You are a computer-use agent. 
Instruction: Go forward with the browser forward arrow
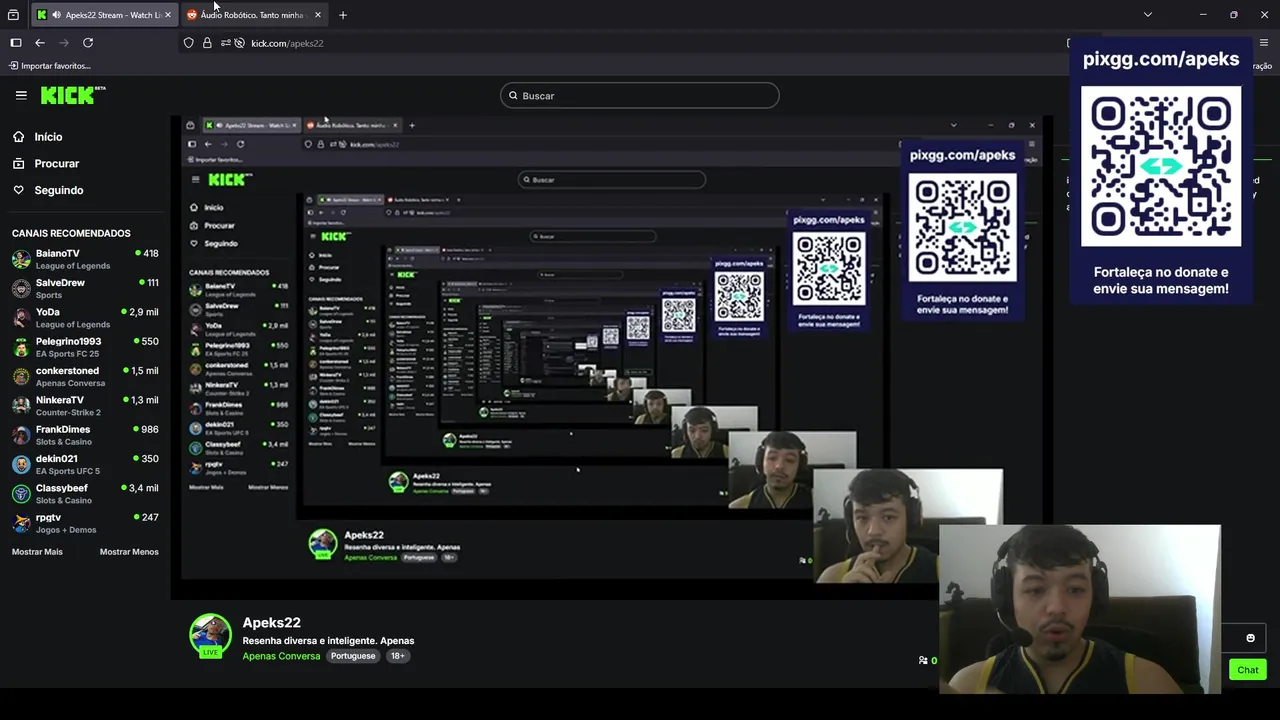point(64,43)
